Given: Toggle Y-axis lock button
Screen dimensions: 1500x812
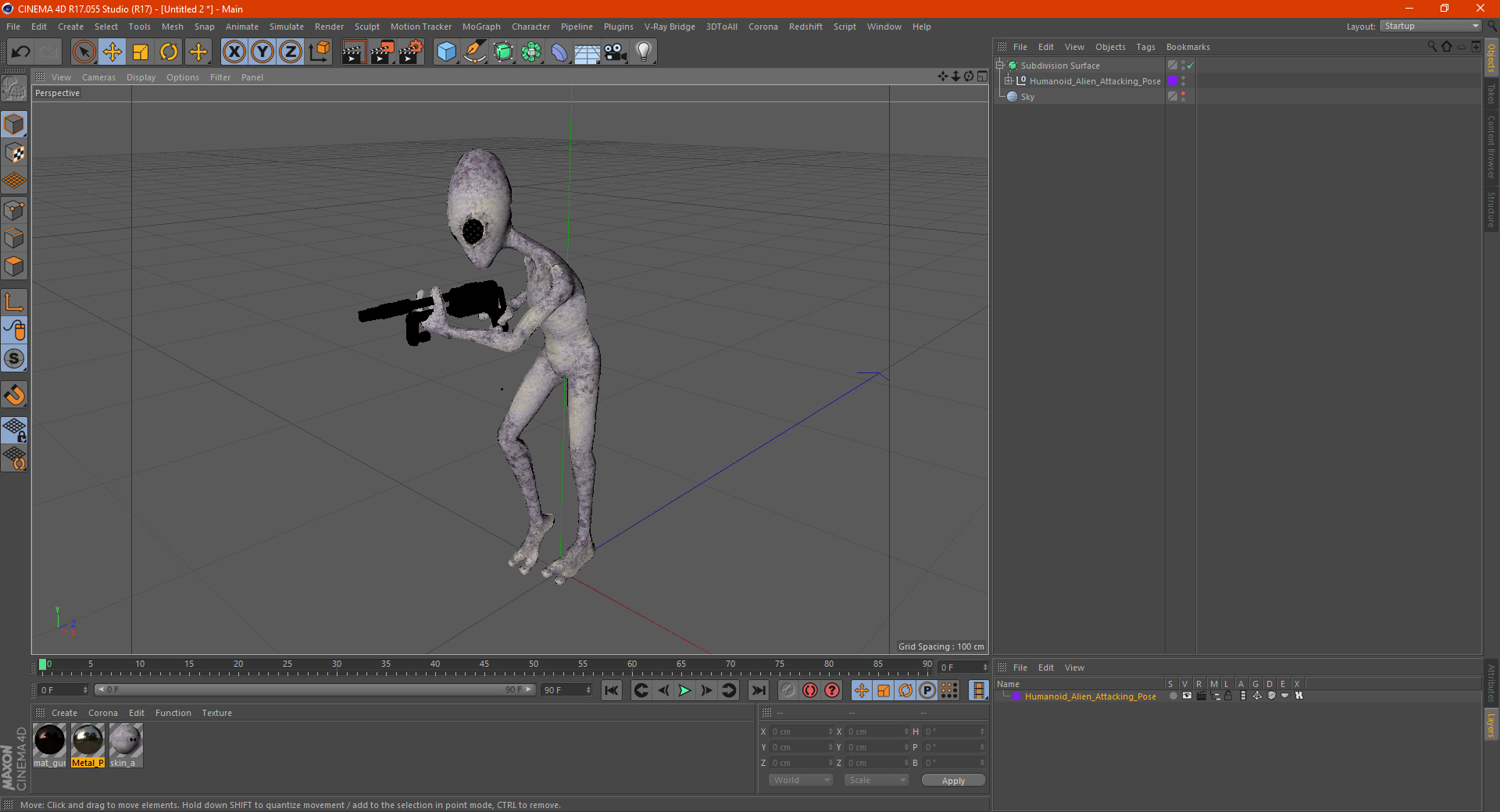Looking at the screenshot, I should (x=262, y=52).
